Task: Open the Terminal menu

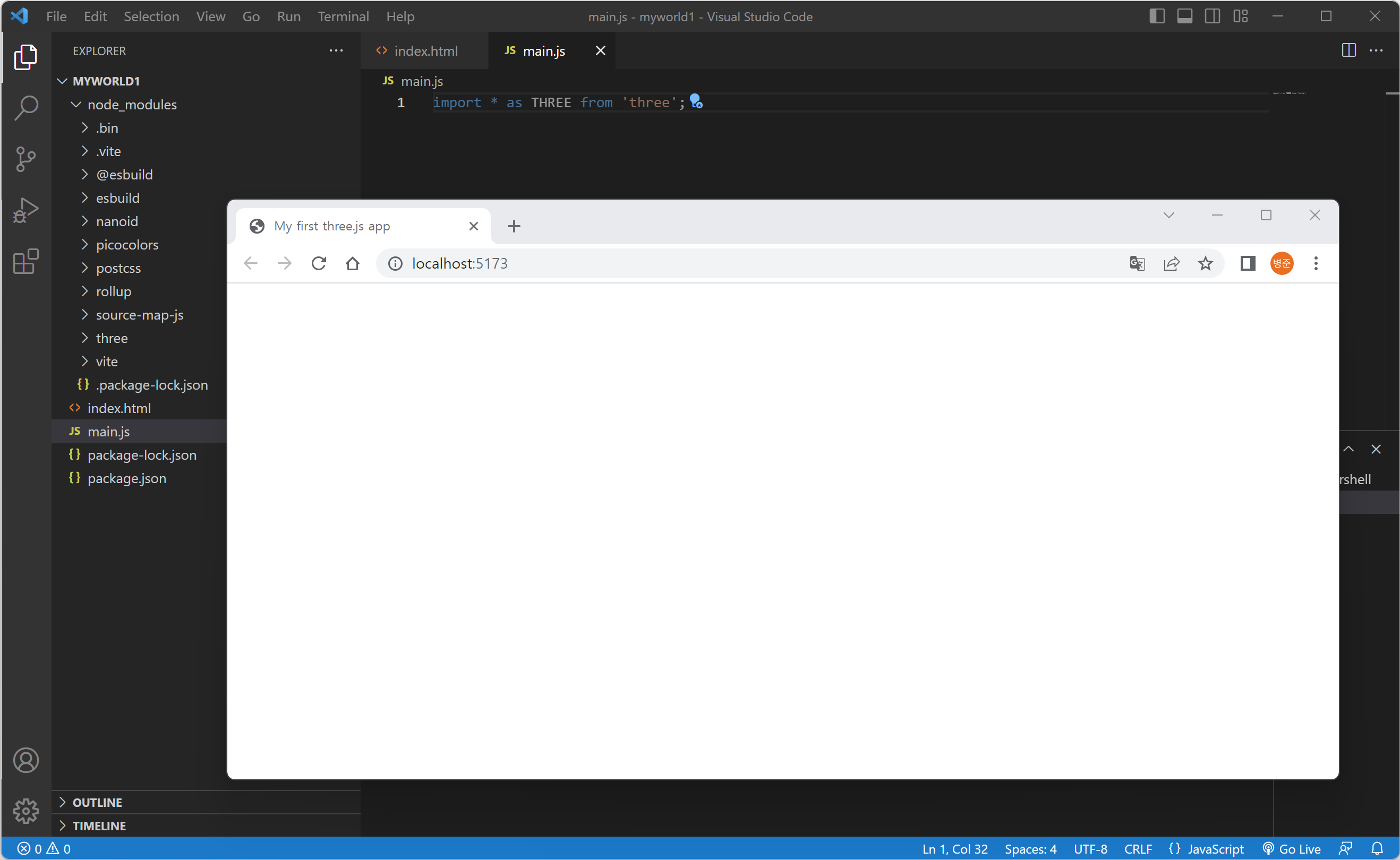Action: pos(343,16)
